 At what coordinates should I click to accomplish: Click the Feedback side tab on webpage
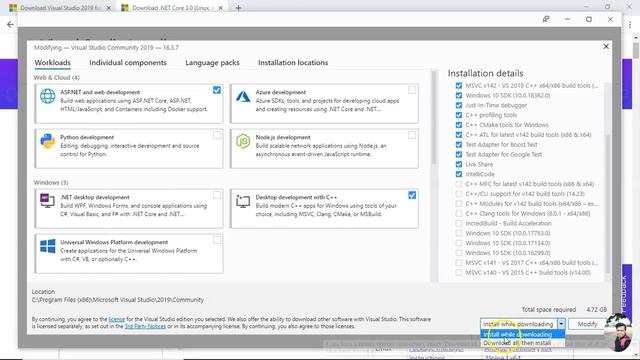626,294
